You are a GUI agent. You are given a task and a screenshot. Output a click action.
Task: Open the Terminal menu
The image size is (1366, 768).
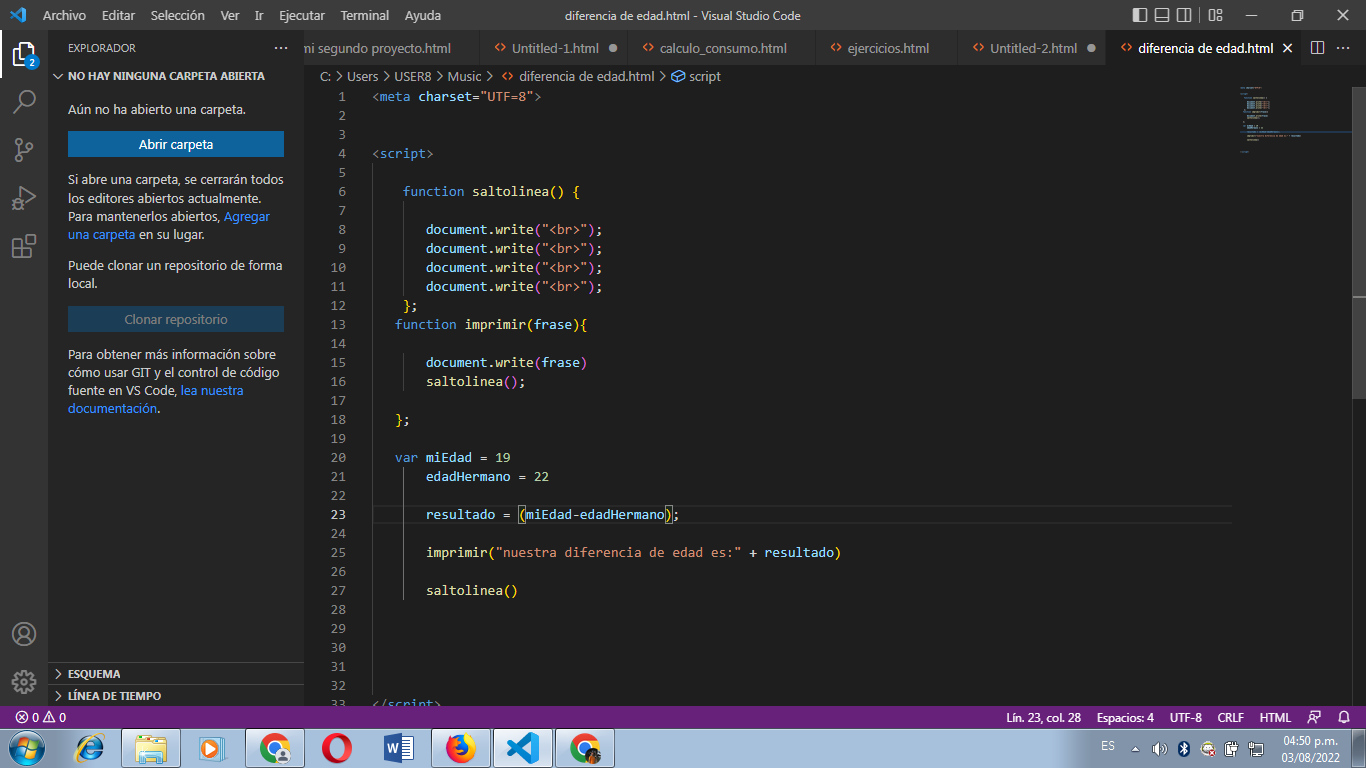365,15
